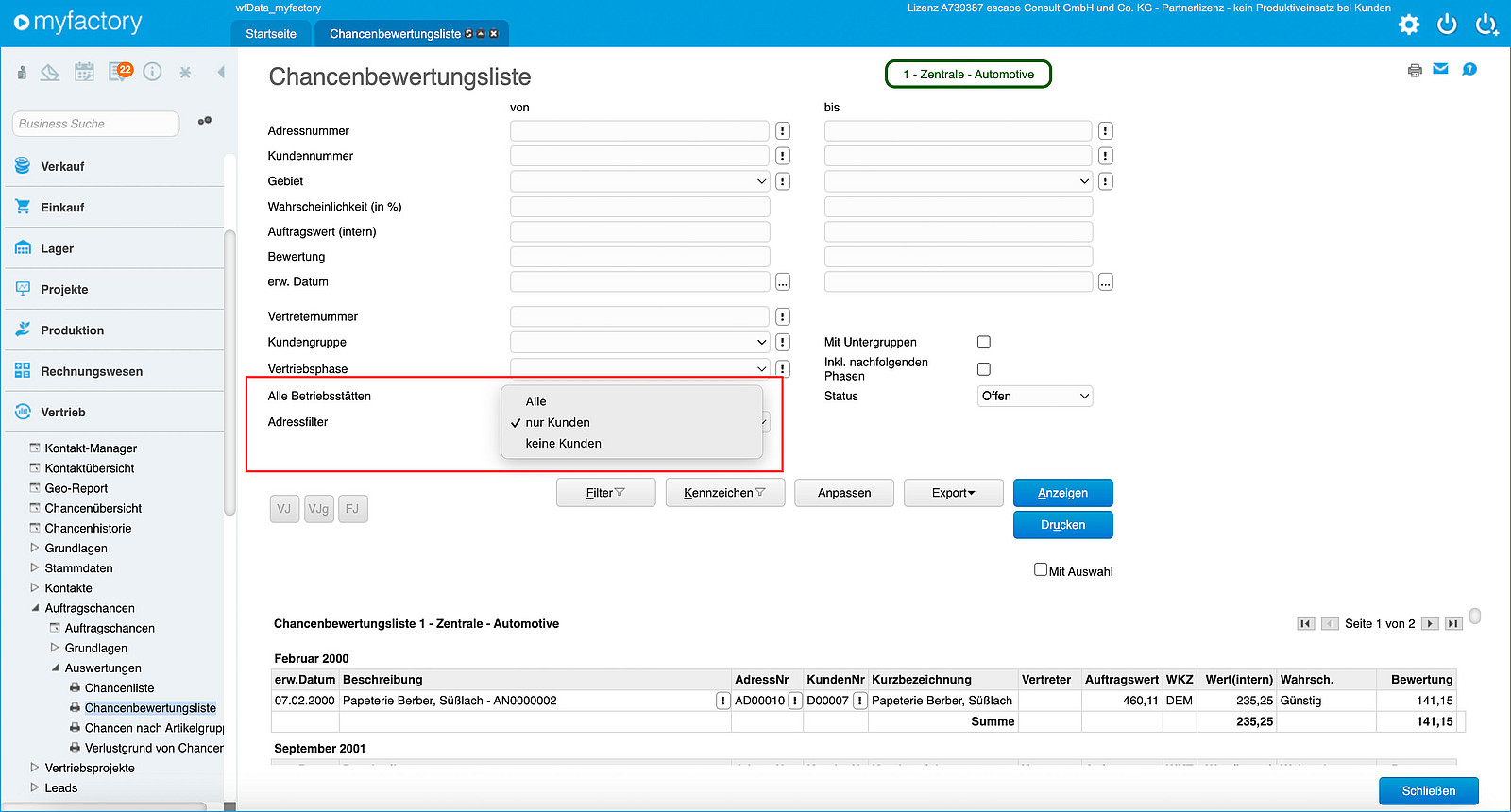
Task: Click the printer icon near the page title
Action: (x=1415, y=70)
